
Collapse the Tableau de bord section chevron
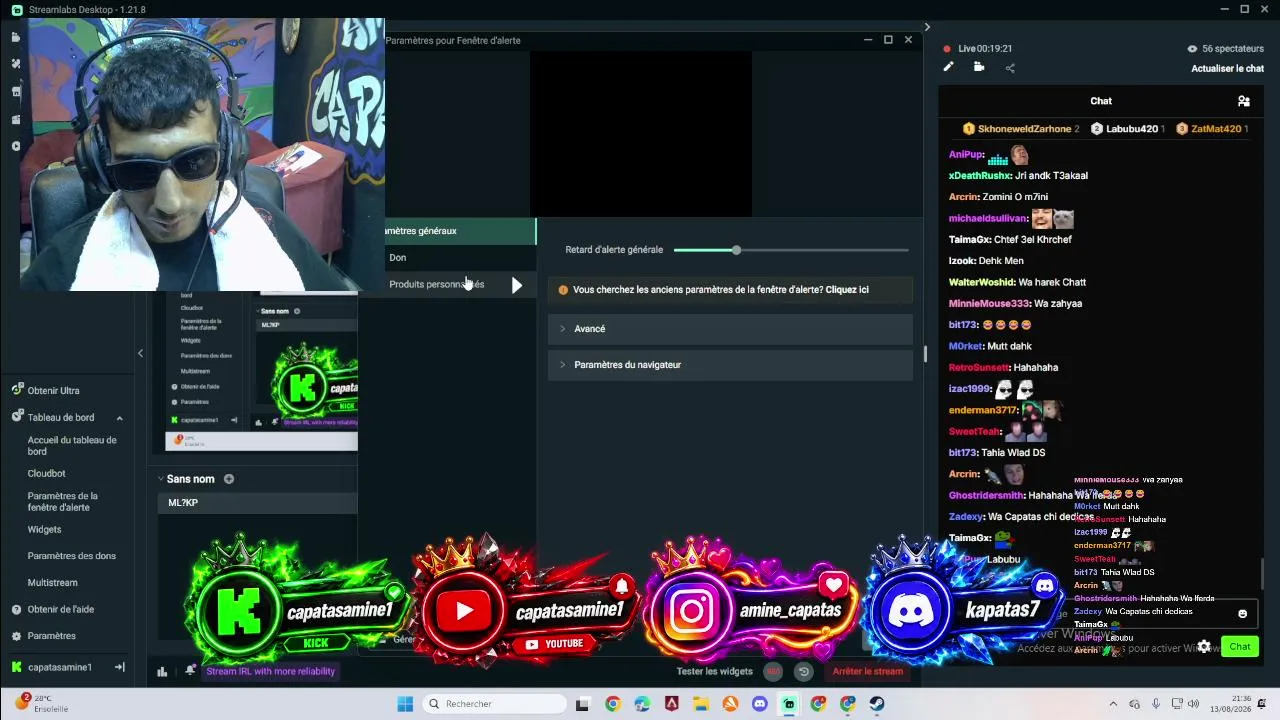click(x=119, y=418)
